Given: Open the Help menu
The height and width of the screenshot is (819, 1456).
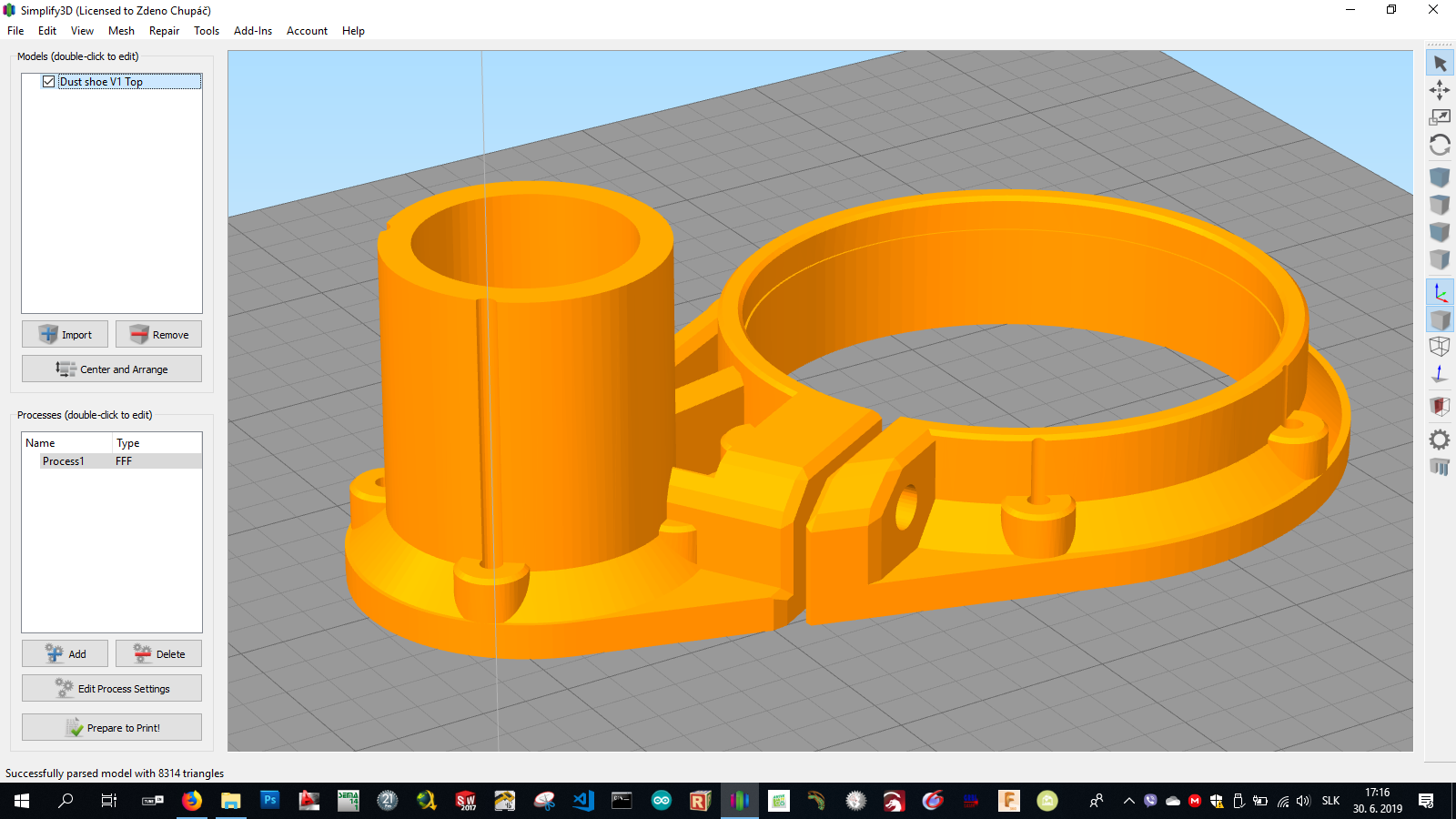Looking at the screenshot, I should [353, 31].
